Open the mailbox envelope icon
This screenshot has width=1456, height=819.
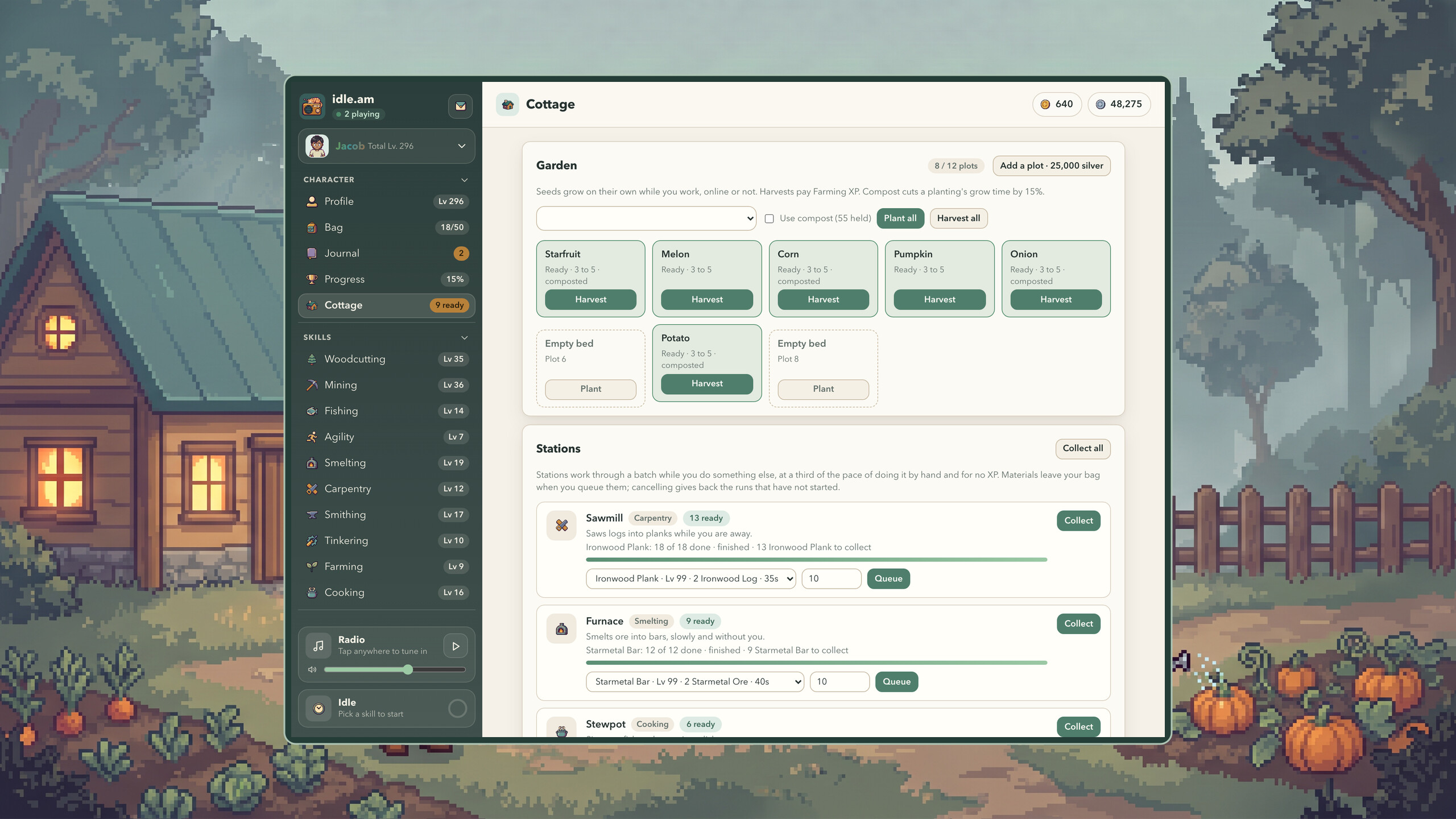click(x=460, y=106)
